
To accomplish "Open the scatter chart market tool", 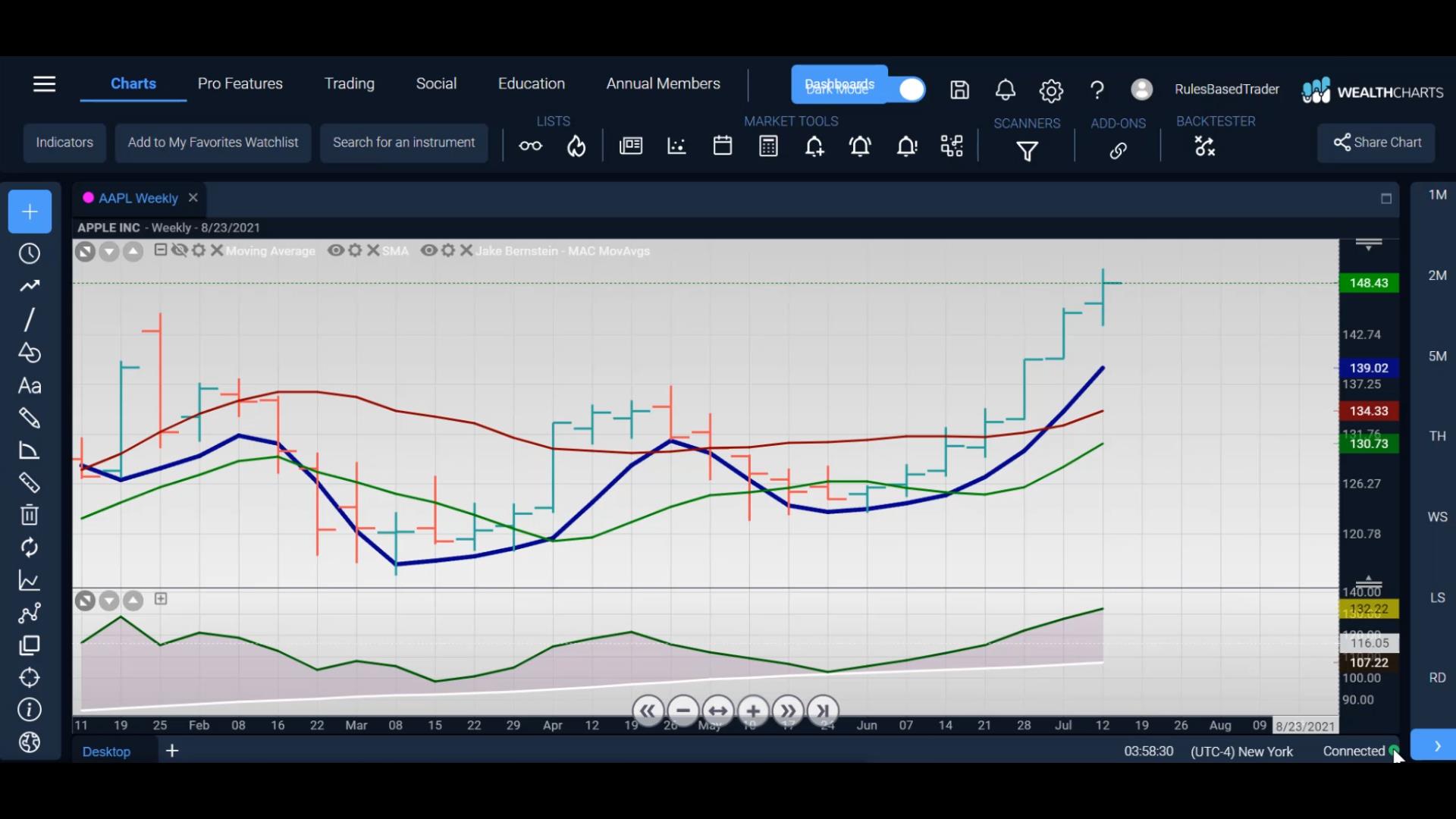I will 676,146.
